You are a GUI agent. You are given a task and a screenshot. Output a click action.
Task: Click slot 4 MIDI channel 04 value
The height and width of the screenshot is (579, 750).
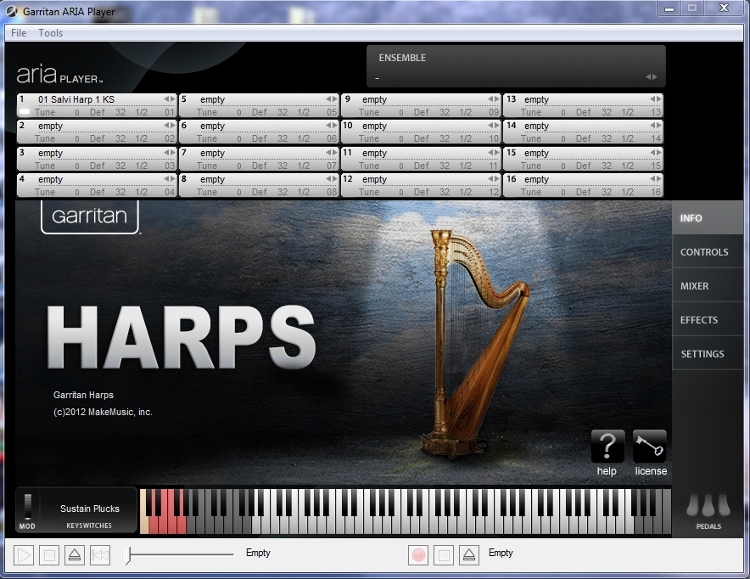click(x=170, y=192)
